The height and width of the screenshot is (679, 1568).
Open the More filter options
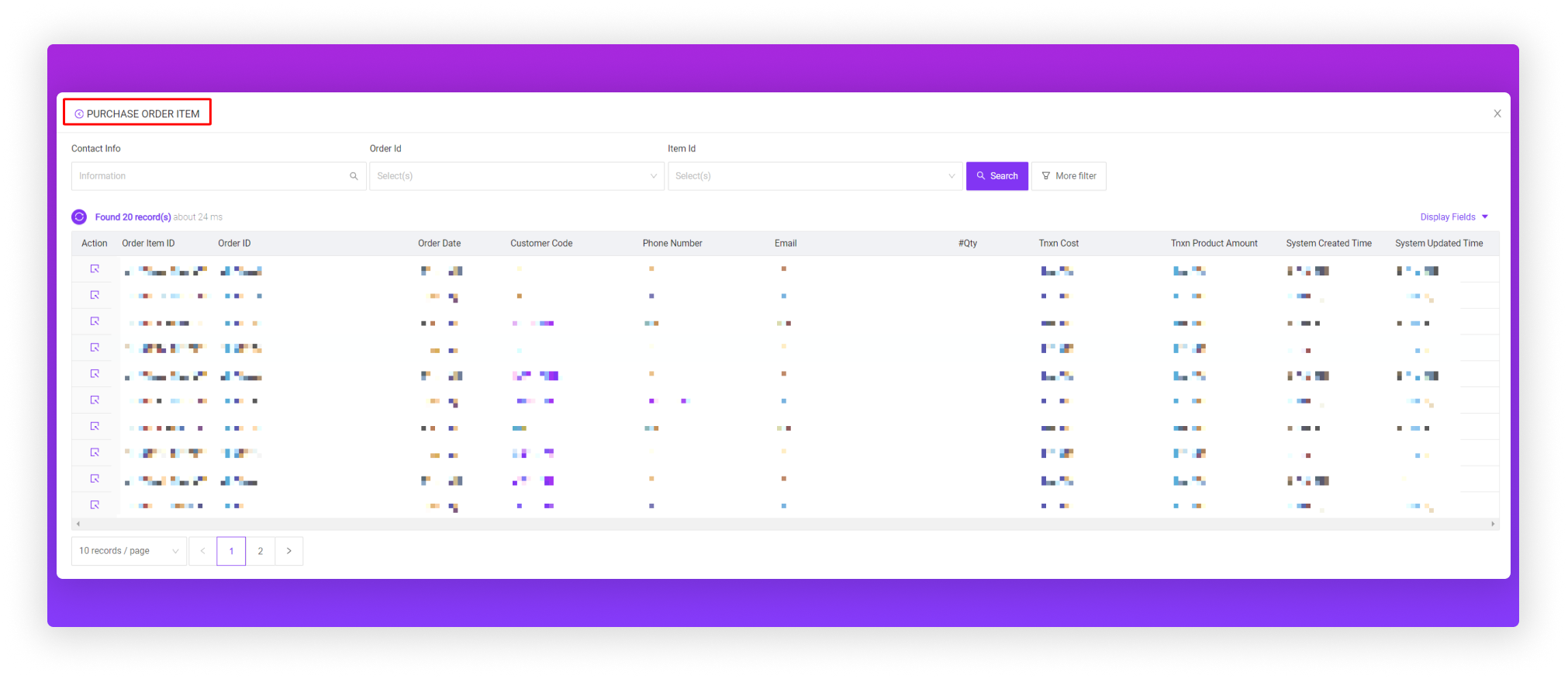click(1069, 176)
